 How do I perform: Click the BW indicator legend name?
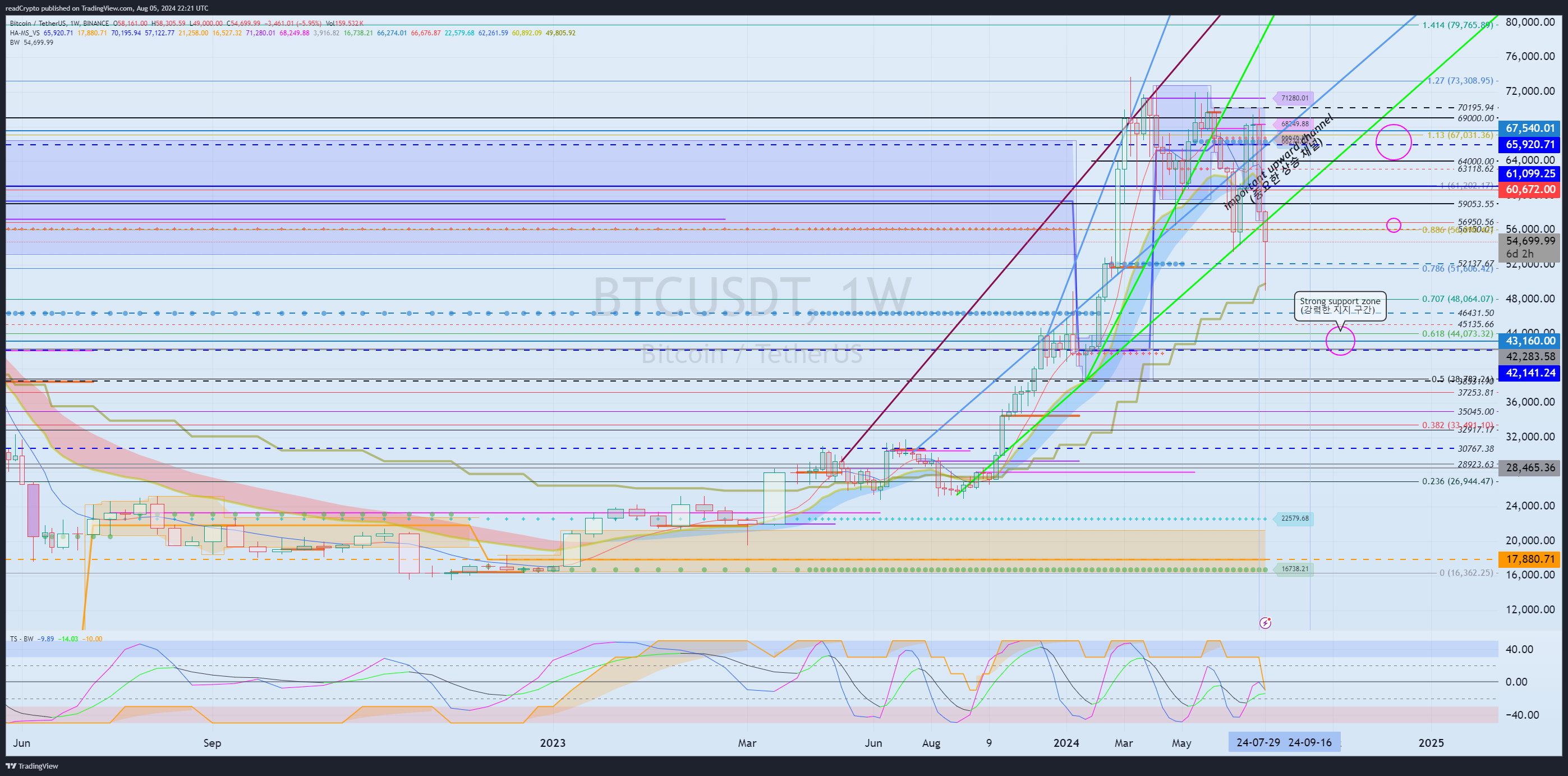pyautogui.click(x=15, y=43)
